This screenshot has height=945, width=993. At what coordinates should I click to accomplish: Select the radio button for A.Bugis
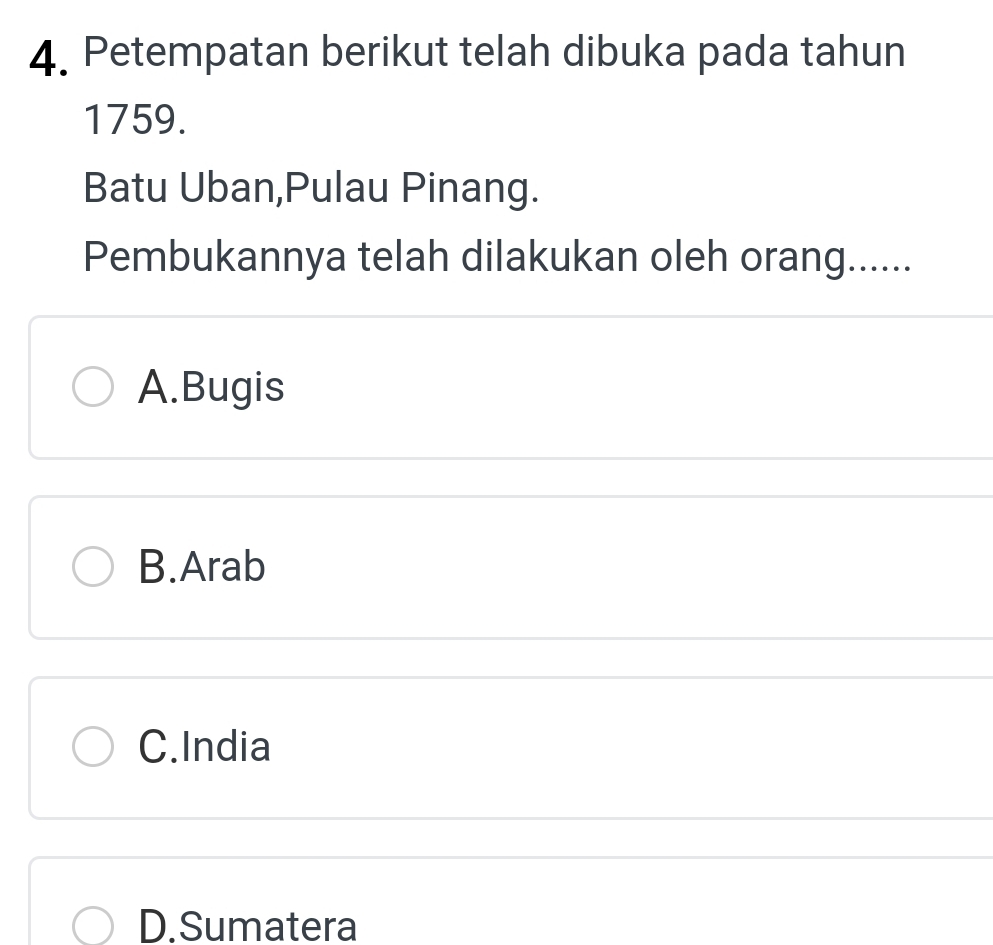coord(94,388)
